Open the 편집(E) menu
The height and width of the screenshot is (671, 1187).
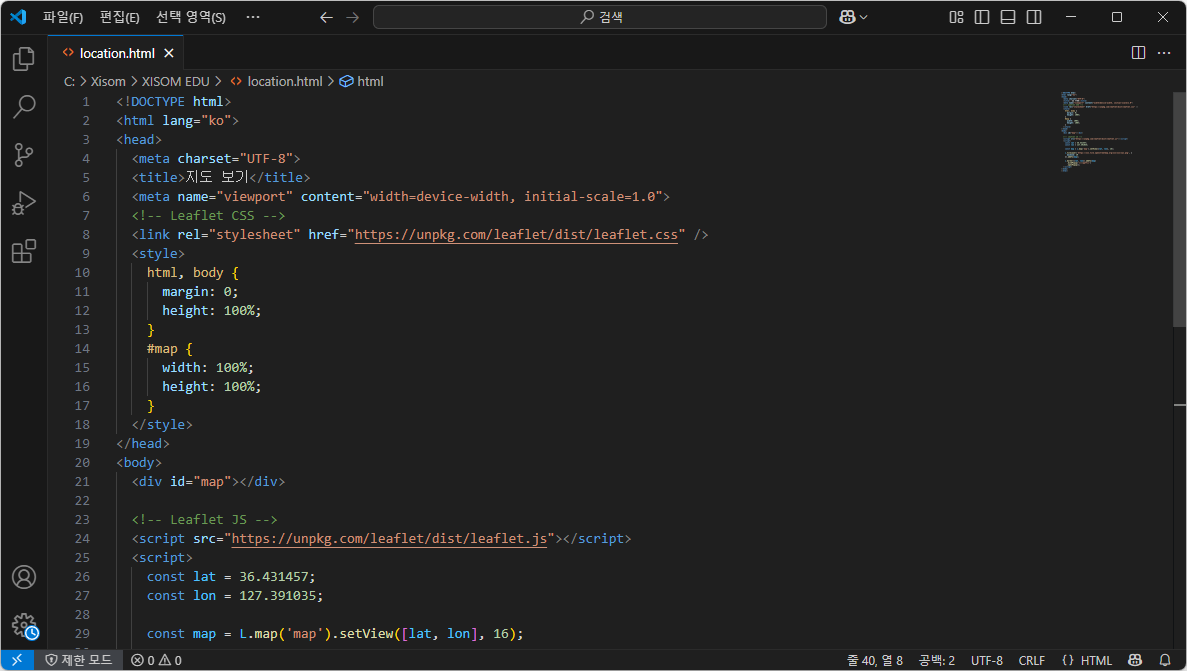click(x=120, y=17)
